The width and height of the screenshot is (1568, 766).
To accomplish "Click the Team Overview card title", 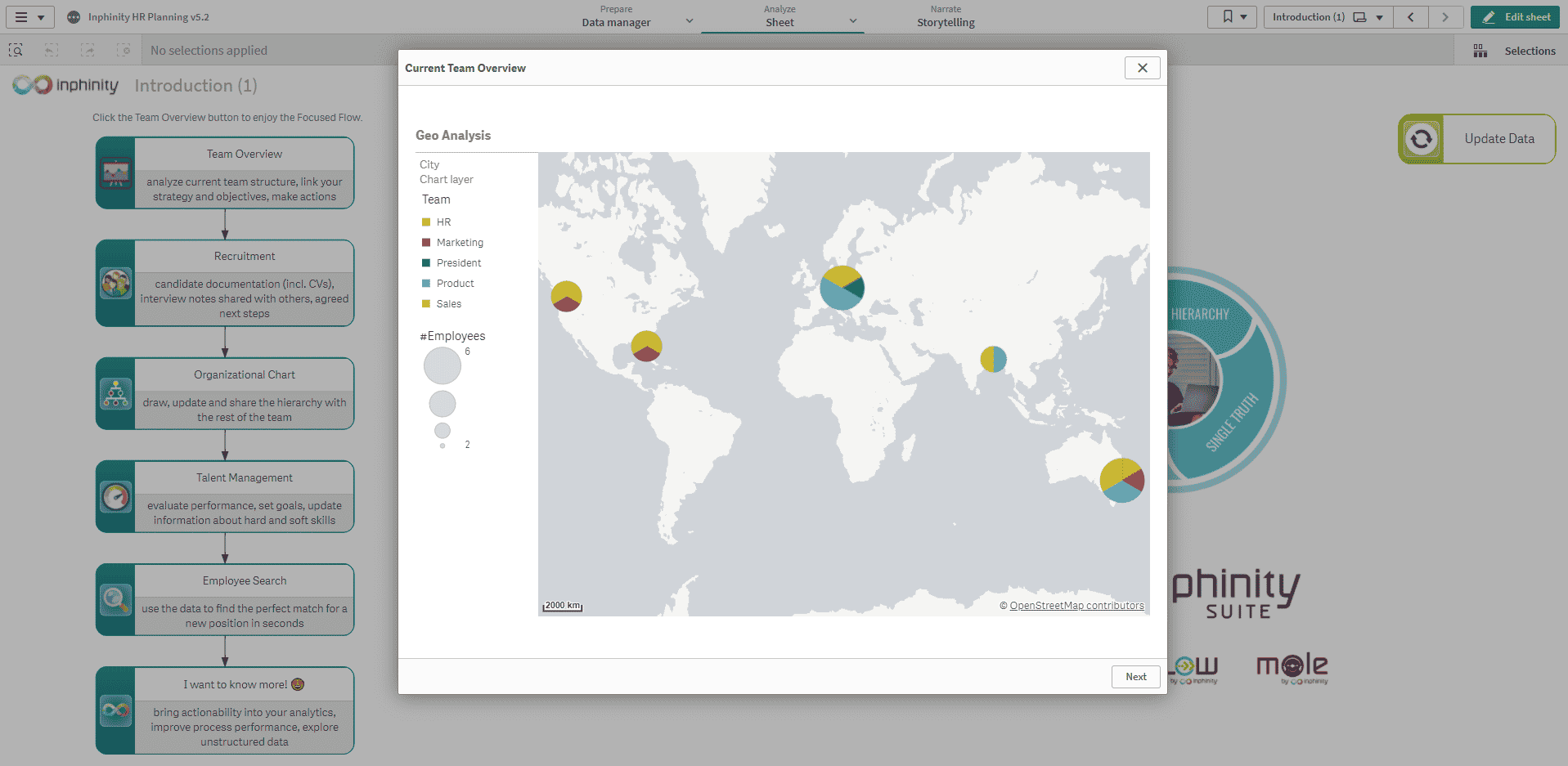I will (x=245, y=155).
